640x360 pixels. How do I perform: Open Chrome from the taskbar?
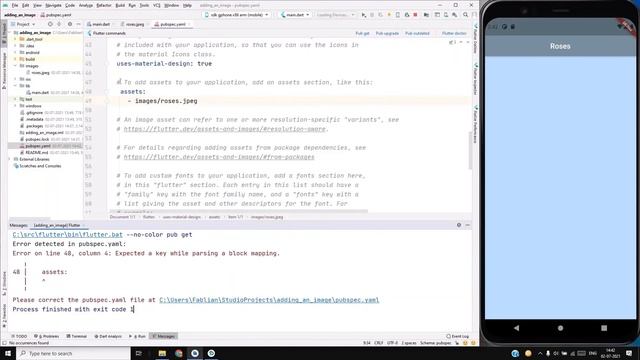point(179,353)
